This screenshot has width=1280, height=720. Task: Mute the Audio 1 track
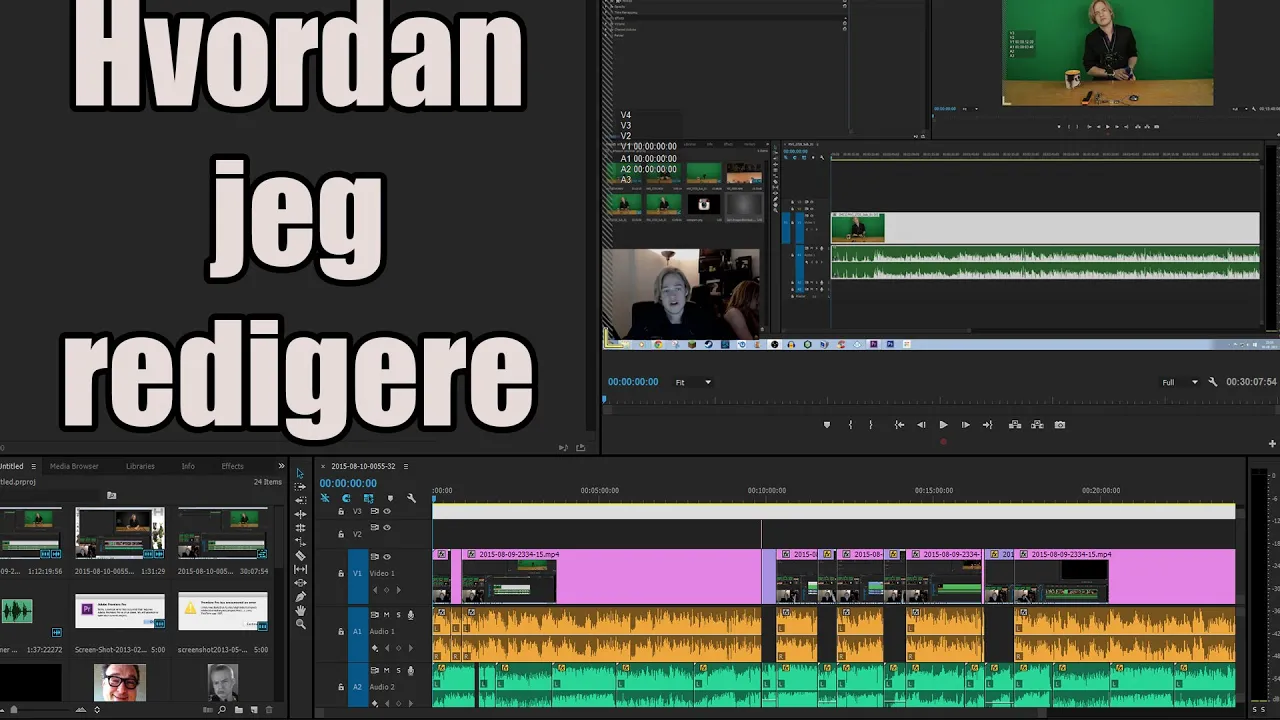[387, 615]
